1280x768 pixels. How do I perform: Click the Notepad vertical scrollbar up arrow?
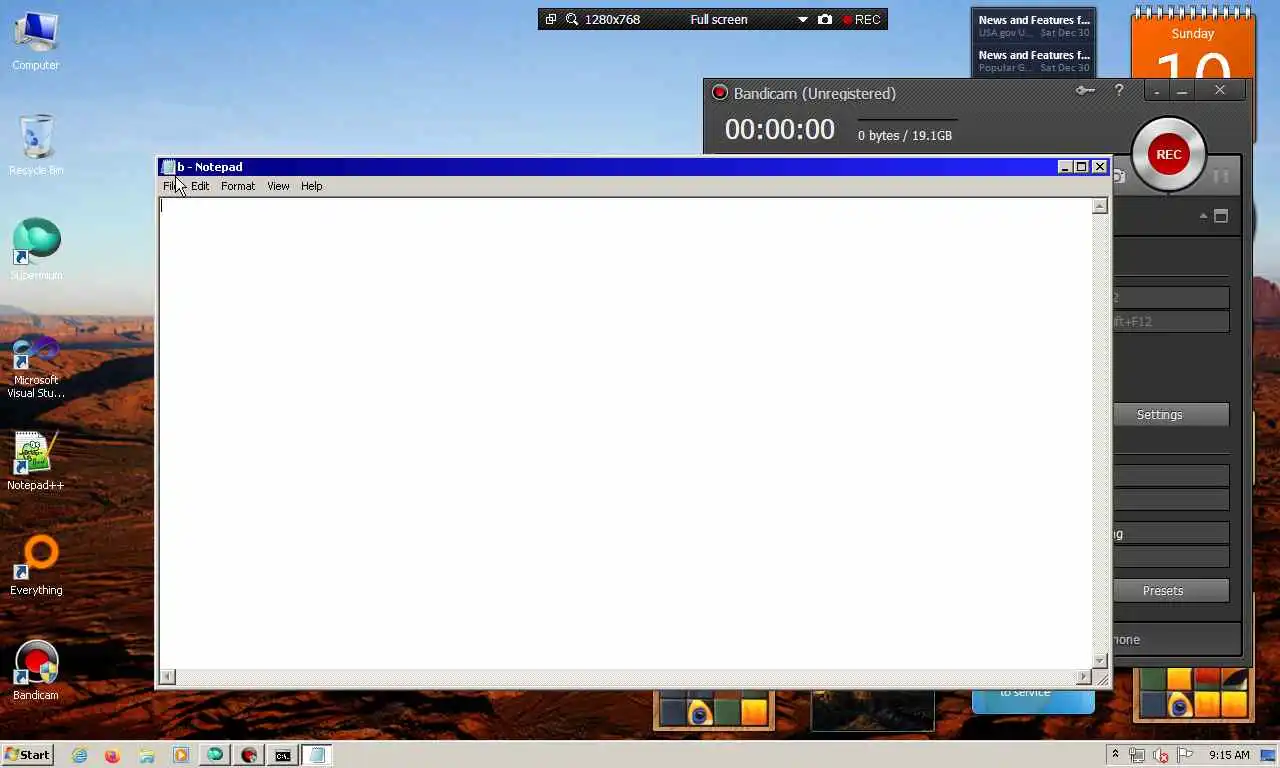pos(1100,206)
